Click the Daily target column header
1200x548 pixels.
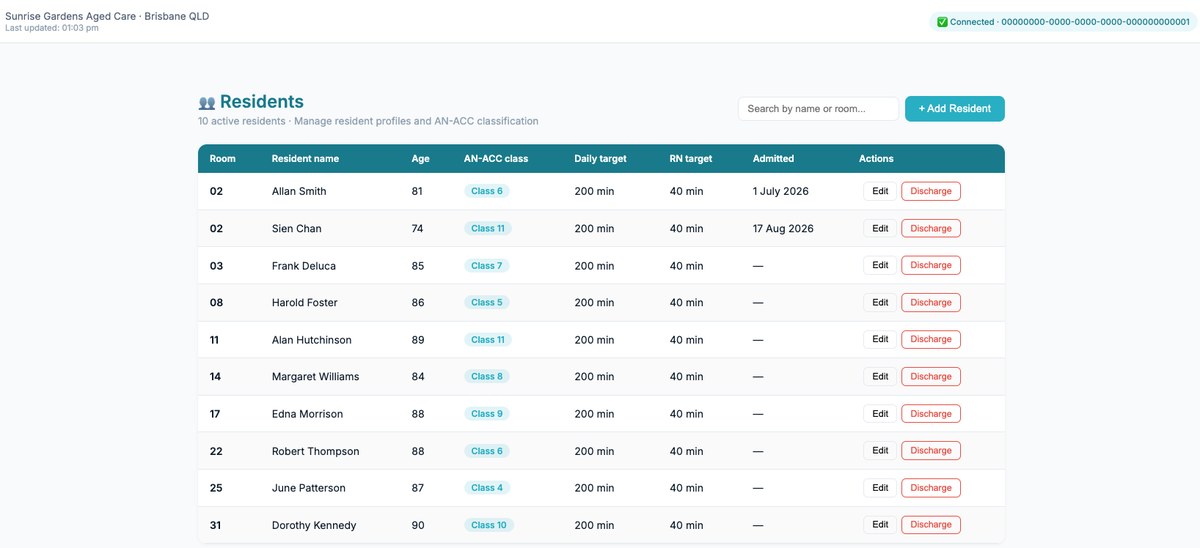click(x=600, y=158)
